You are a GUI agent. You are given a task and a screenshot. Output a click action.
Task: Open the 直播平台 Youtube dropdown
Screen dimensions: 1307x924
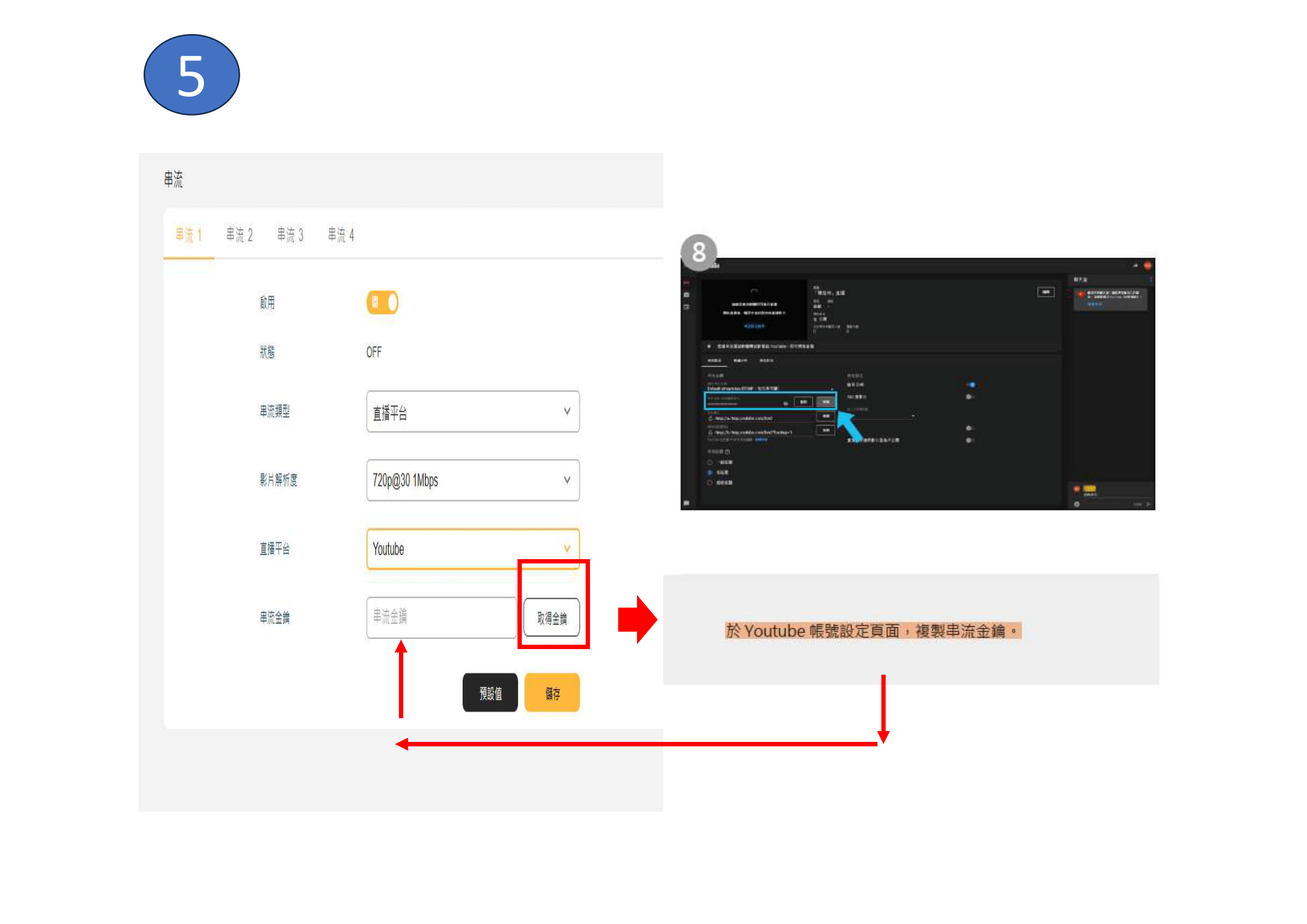(473, 549)
